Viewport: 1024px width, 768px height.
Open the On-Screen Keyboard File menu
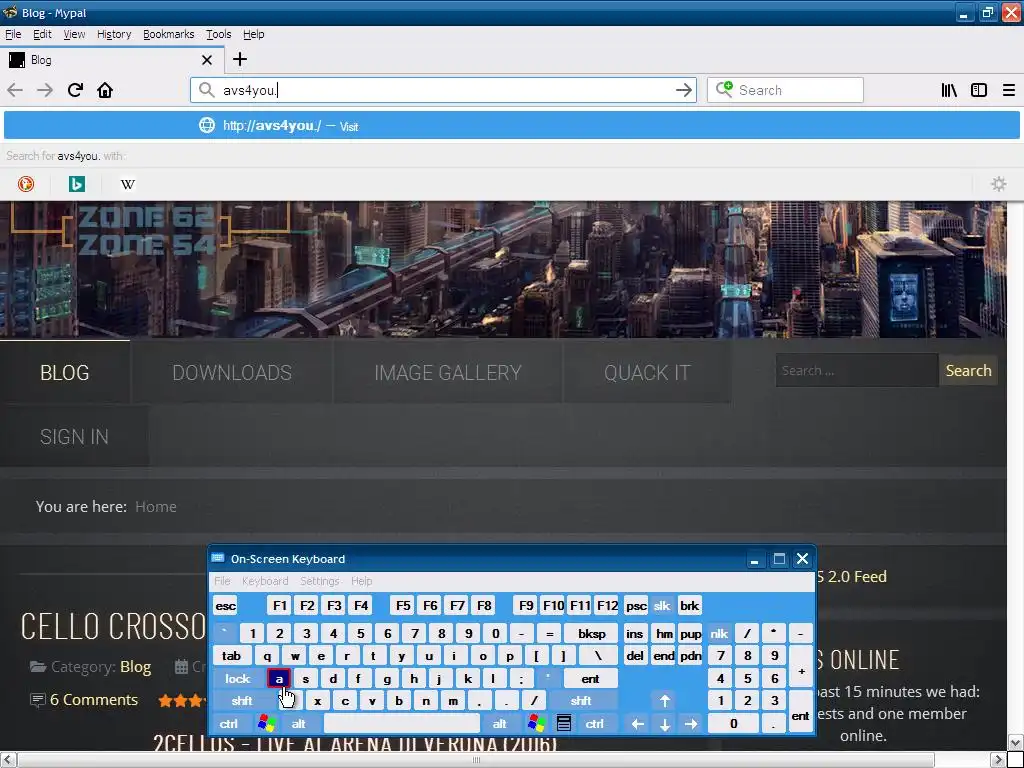click(222, 581)
